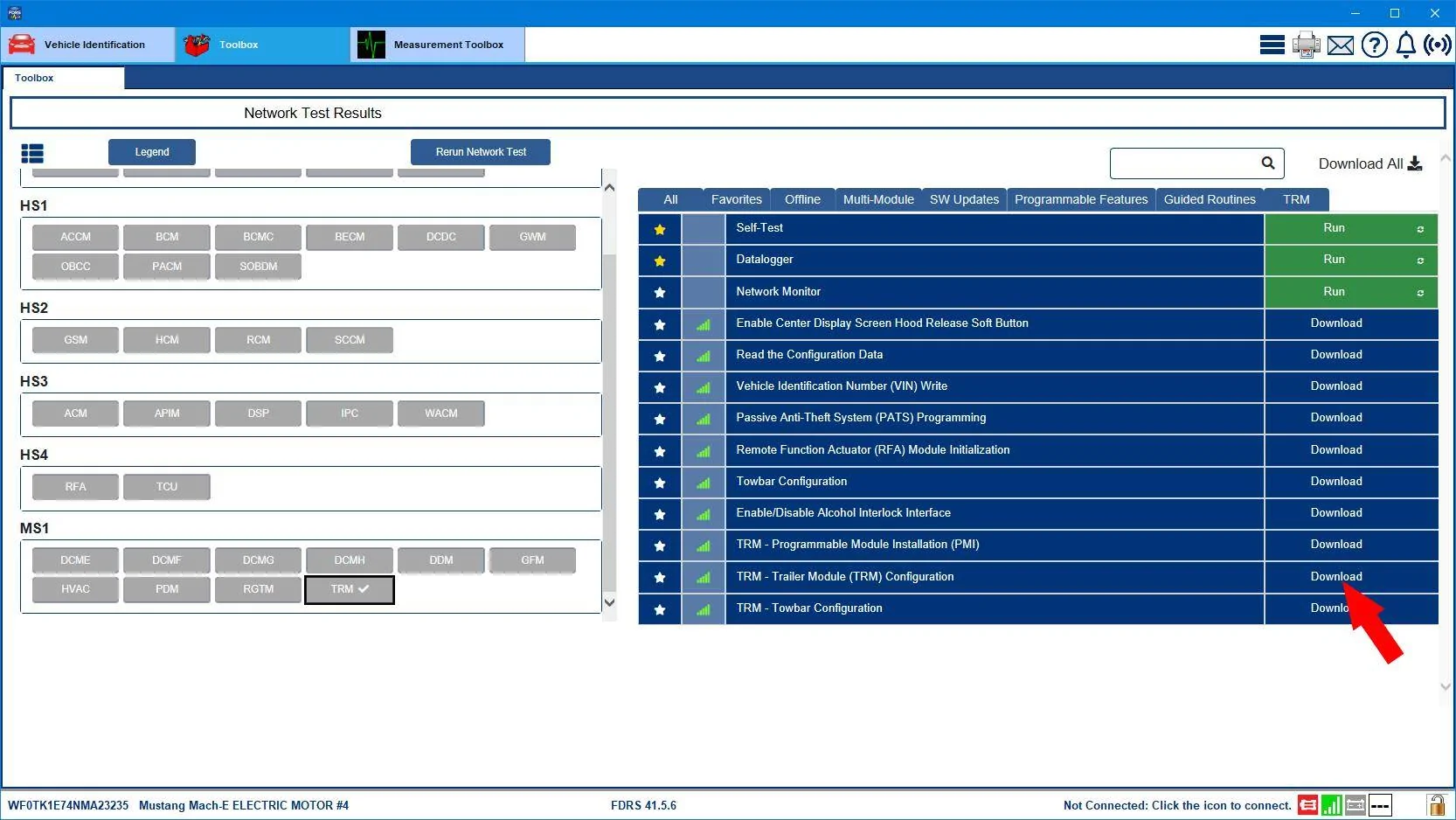The image size is (1456, 820).
Task: Toggle the module list view icon
Action: click(x=32, y=154)
